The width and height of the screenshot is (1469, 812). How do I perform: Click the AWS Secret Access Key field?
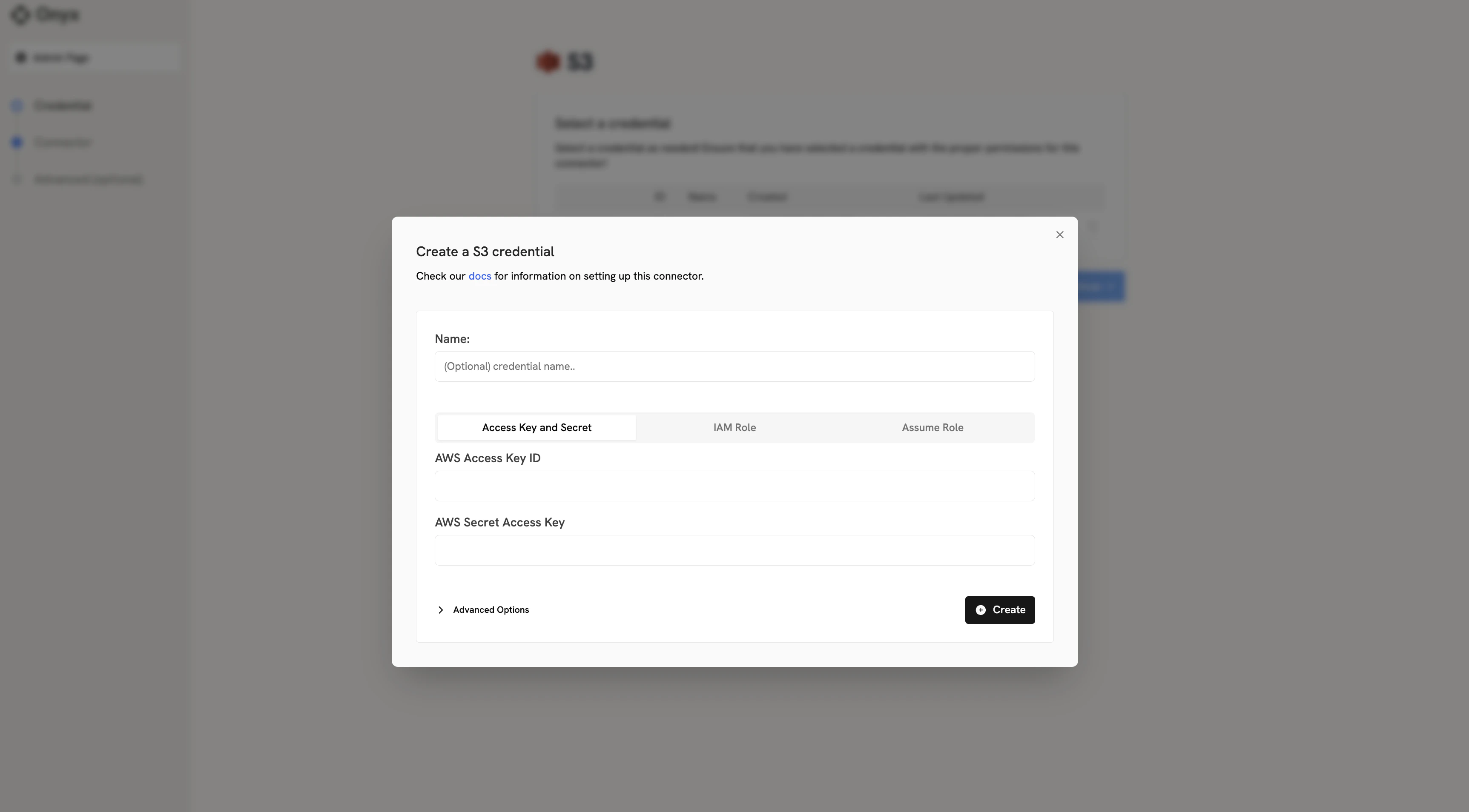734,550
